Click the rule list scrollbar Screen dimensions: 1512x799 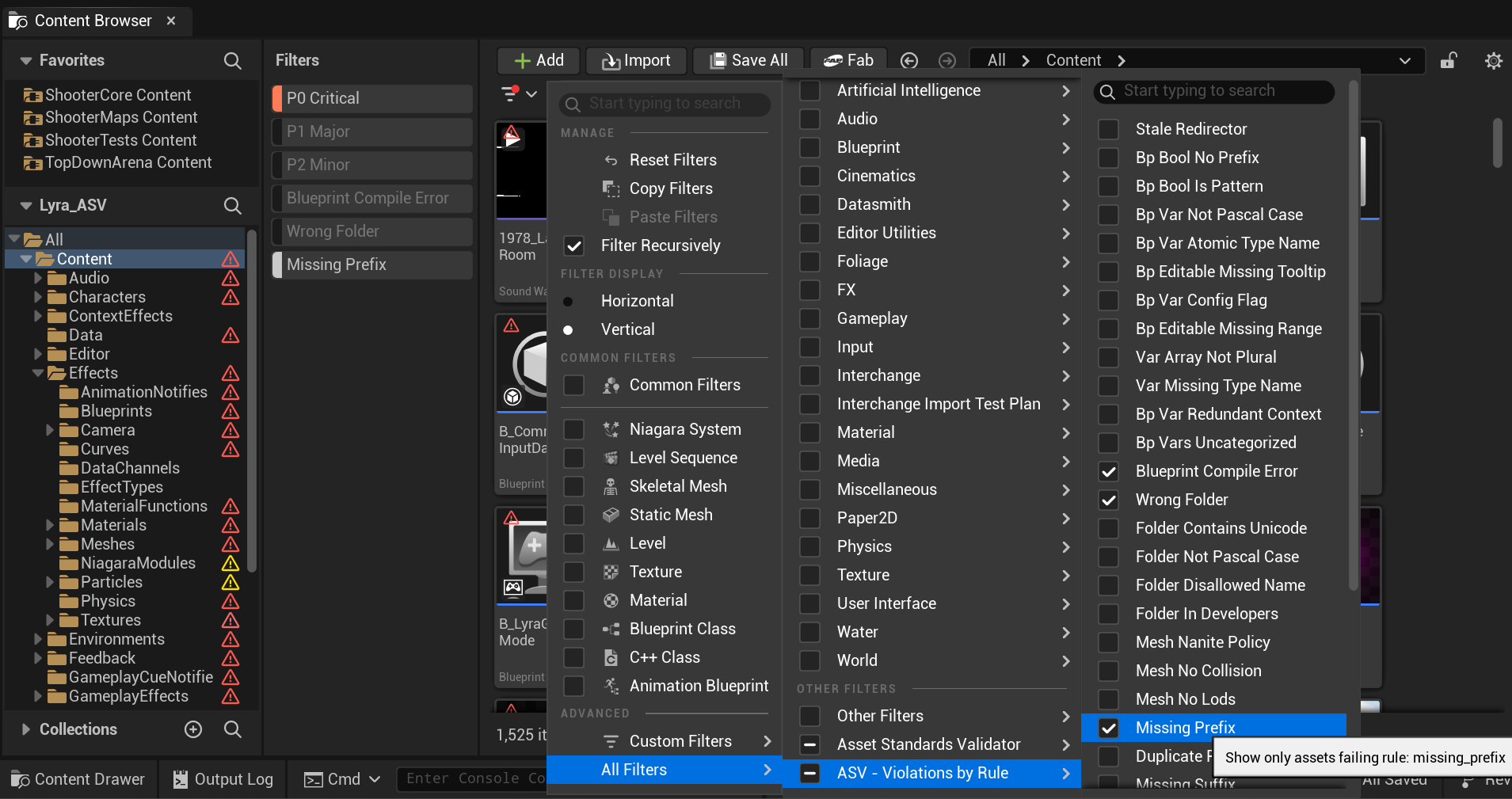1353,335
